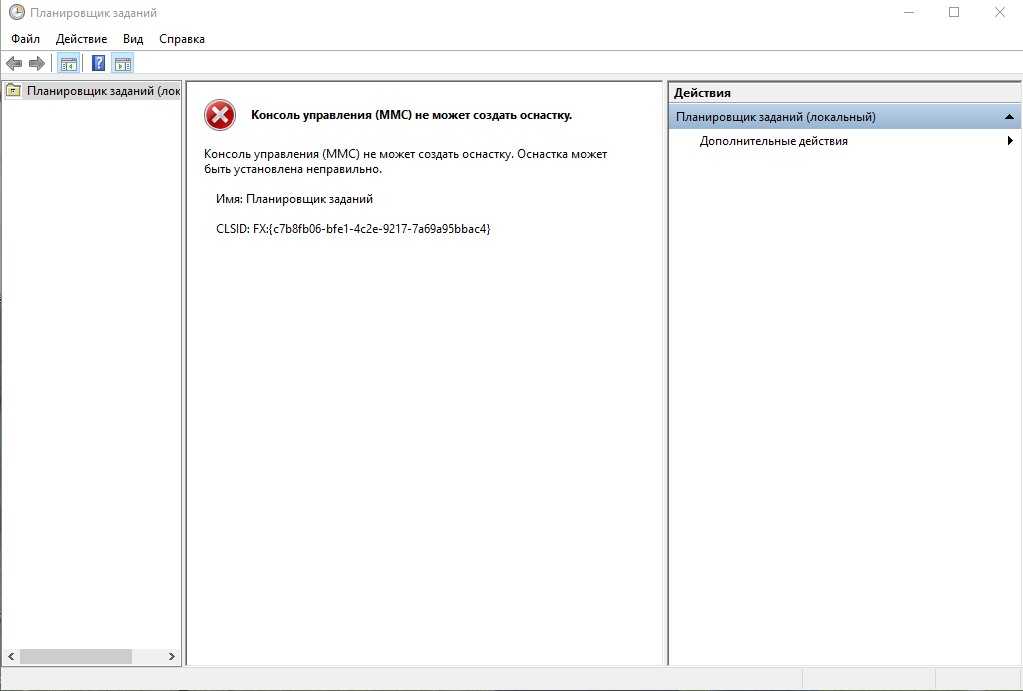Viewport: 1023px width, 691px height.
Task: Click the bold error heading about MMC
Action: pyautogui.click(x=412, y=115)
